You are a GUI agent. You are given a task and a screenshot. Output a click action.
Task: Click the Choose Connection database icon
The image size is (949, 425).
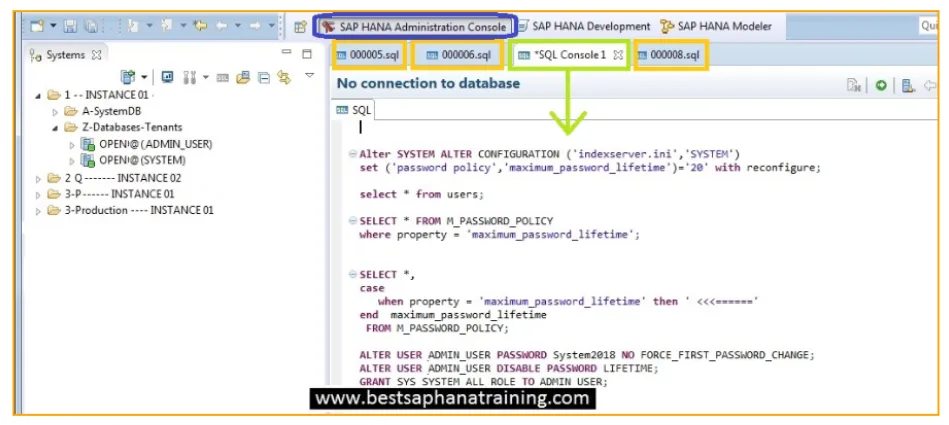click(x=908, y=86)
